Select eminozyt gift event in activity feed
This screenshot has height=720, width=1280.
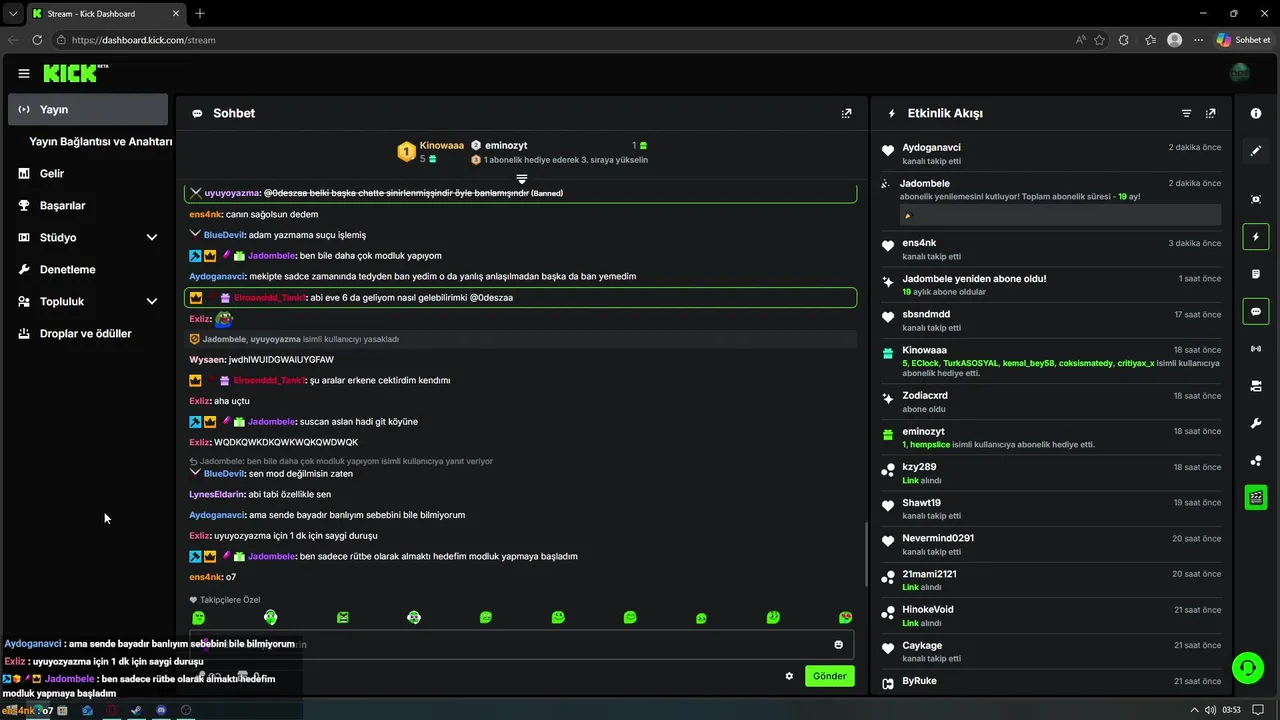coord(1050,438)
